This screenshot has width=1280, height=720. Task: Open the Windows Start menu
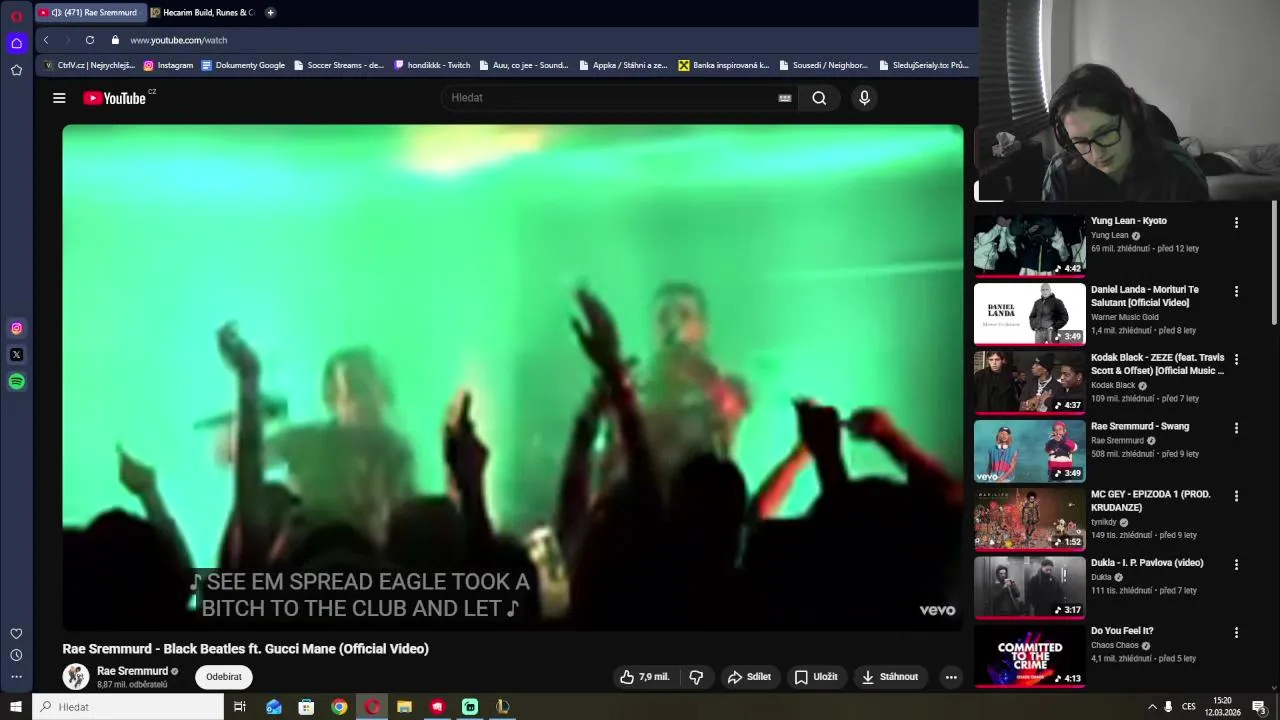click(16, 707)
